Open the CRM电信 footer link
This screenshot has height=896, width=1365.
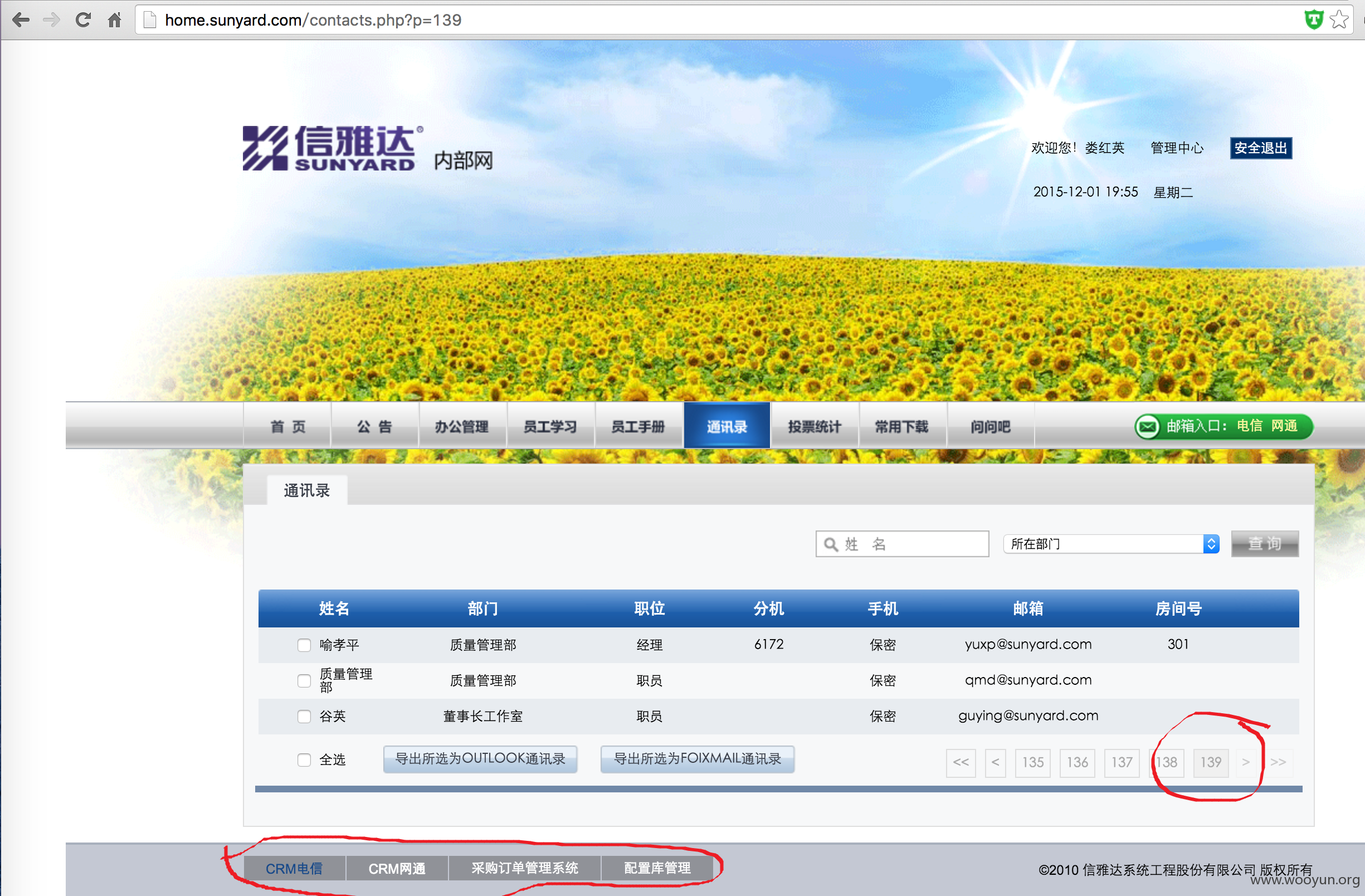[x=294, y=869]
